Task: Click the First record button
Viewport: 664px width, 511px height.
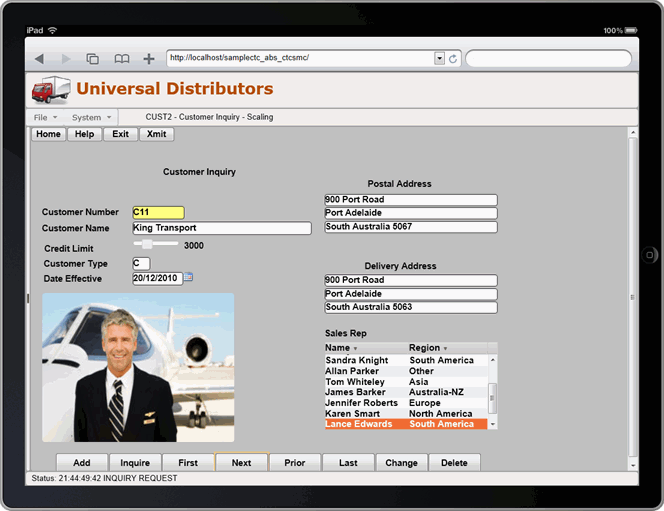Action: coord(188,463)
